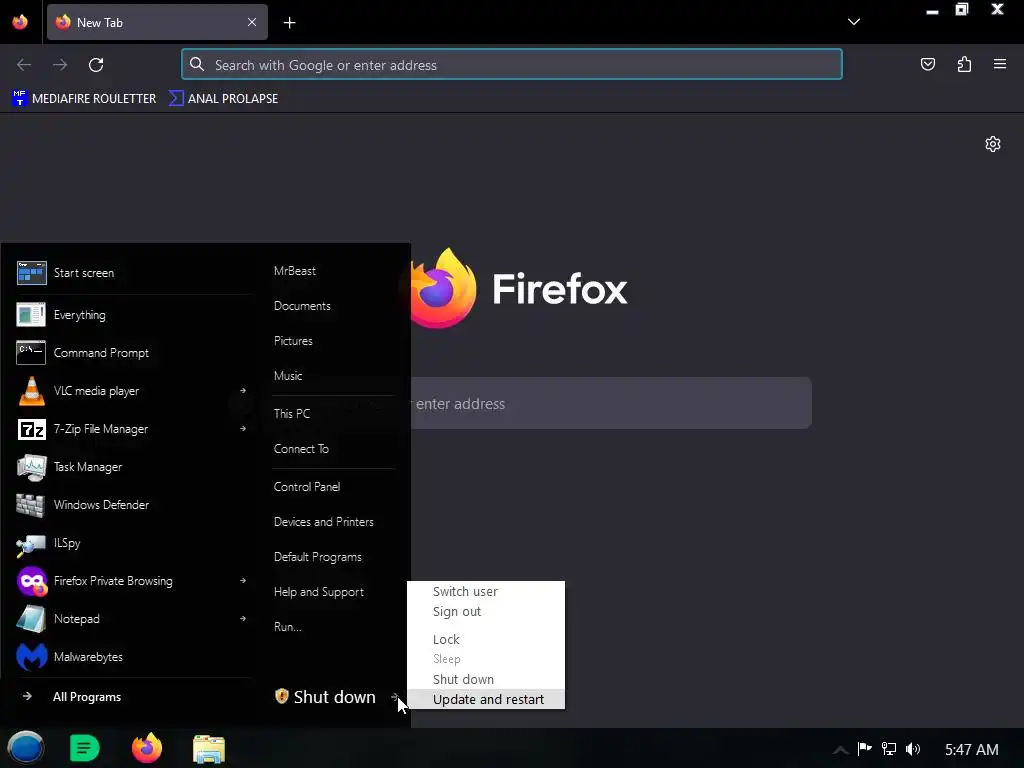
Task: Open the green notes app on taskbar
Action: (85, 748)
